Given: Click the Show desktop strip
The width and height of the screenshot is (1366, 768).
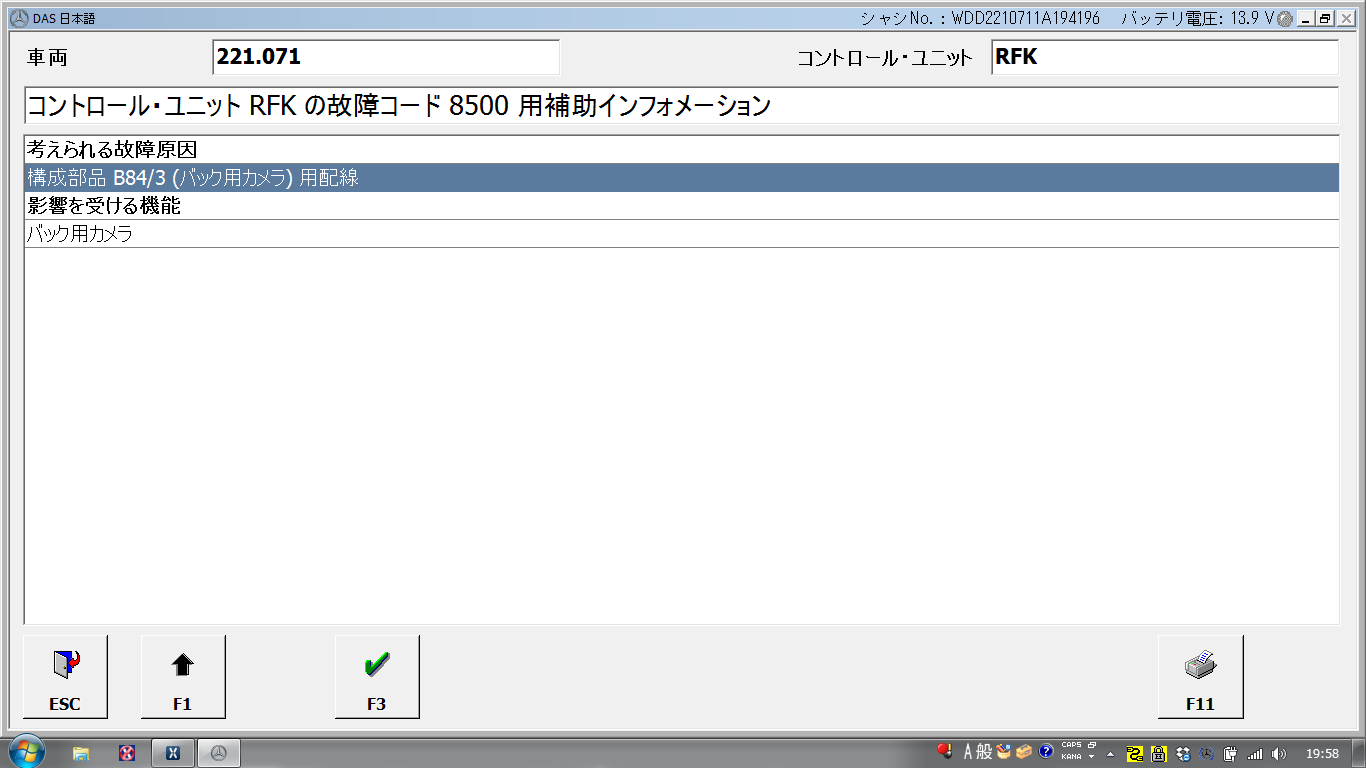Looking at the screenshot, I should coord(1359,753).
